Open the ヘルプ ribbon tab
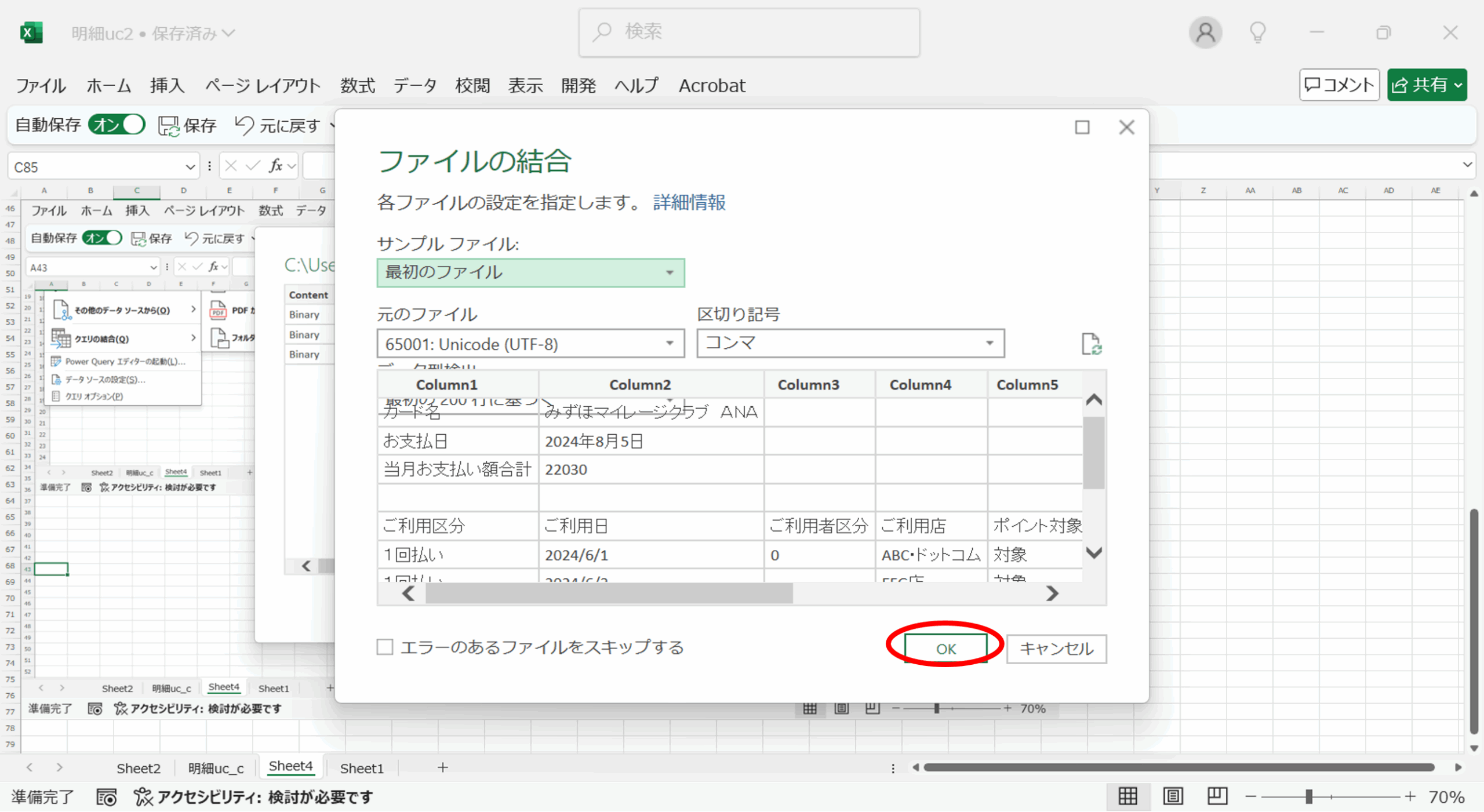The image size is (1484, 812). [636, 86]
